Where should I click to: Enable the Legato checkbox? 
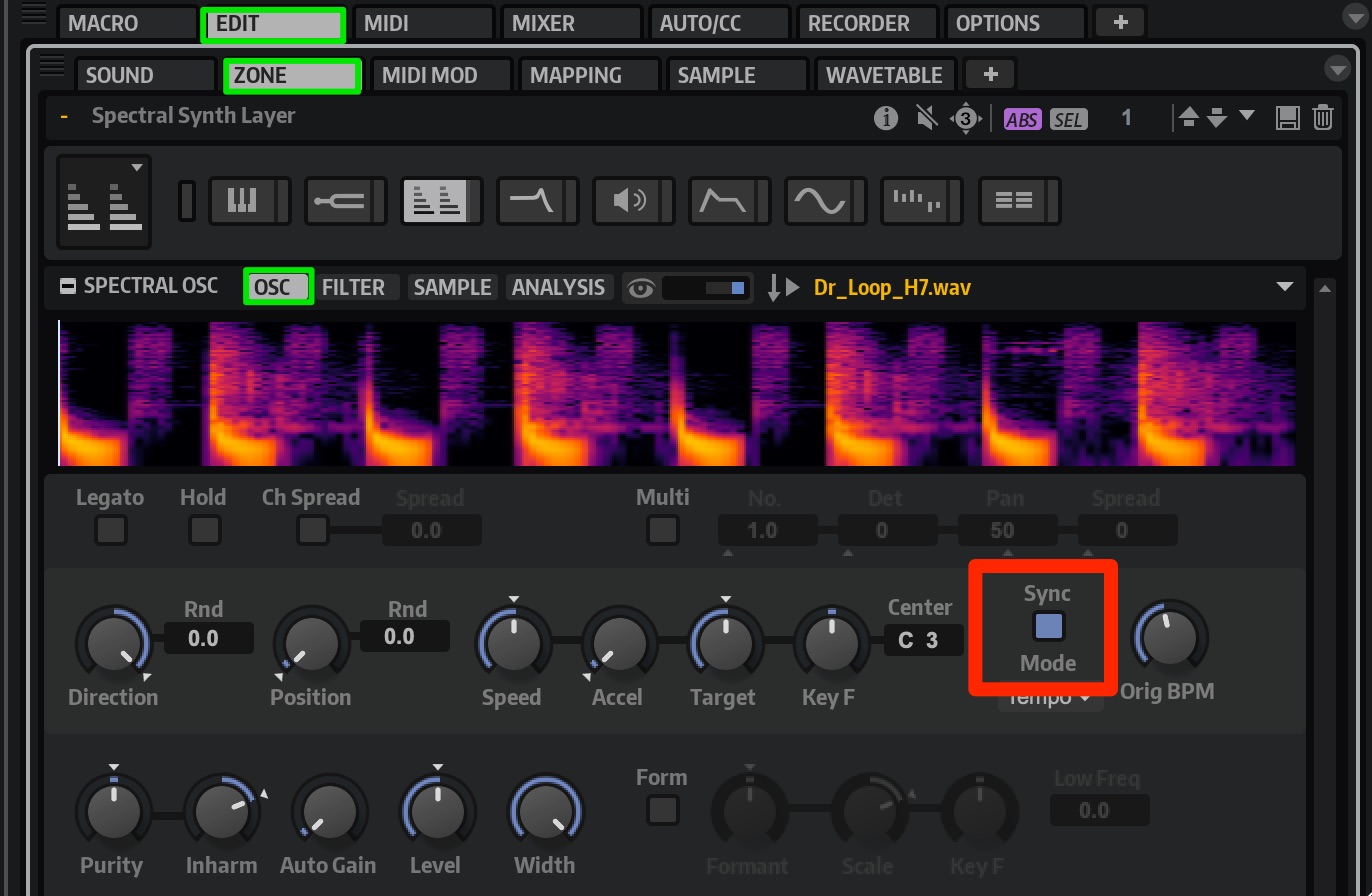click(x=110, y=529)
